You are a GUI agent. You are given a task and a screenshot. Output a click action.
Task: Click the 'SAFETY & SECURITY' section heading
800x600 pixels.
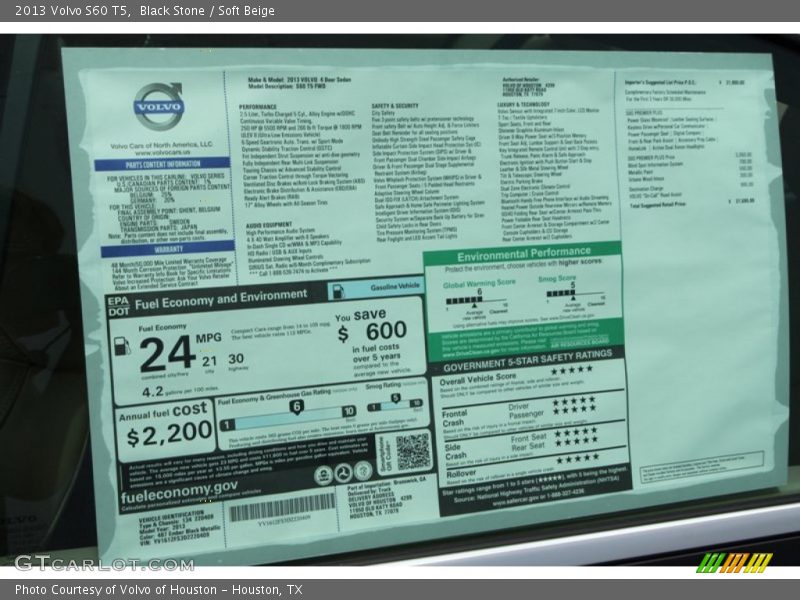coord(395,106)
